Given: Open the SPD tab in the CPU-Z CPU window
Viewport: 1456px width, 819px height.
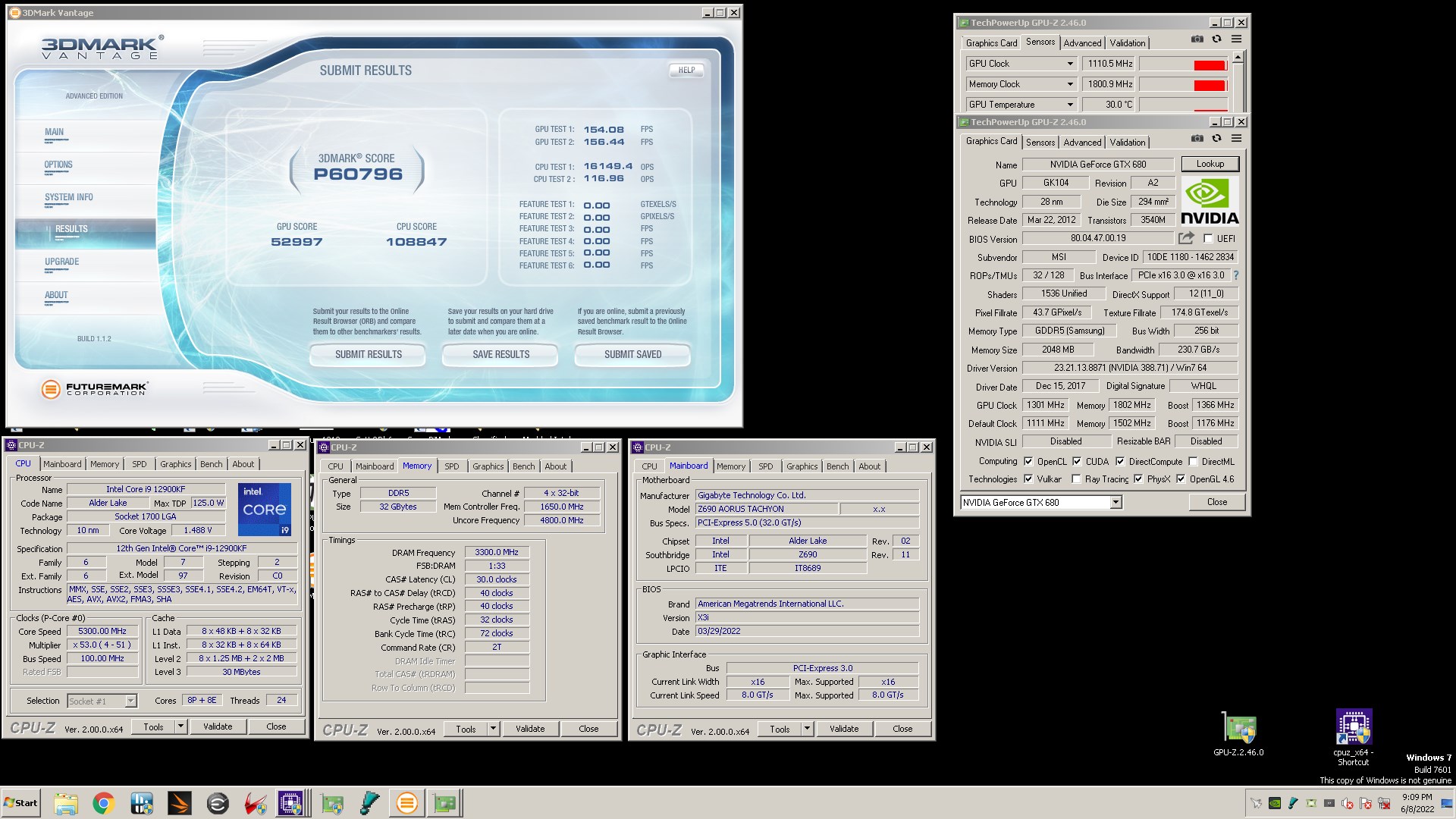Looking at the screenshot, I should pos(140,464).
